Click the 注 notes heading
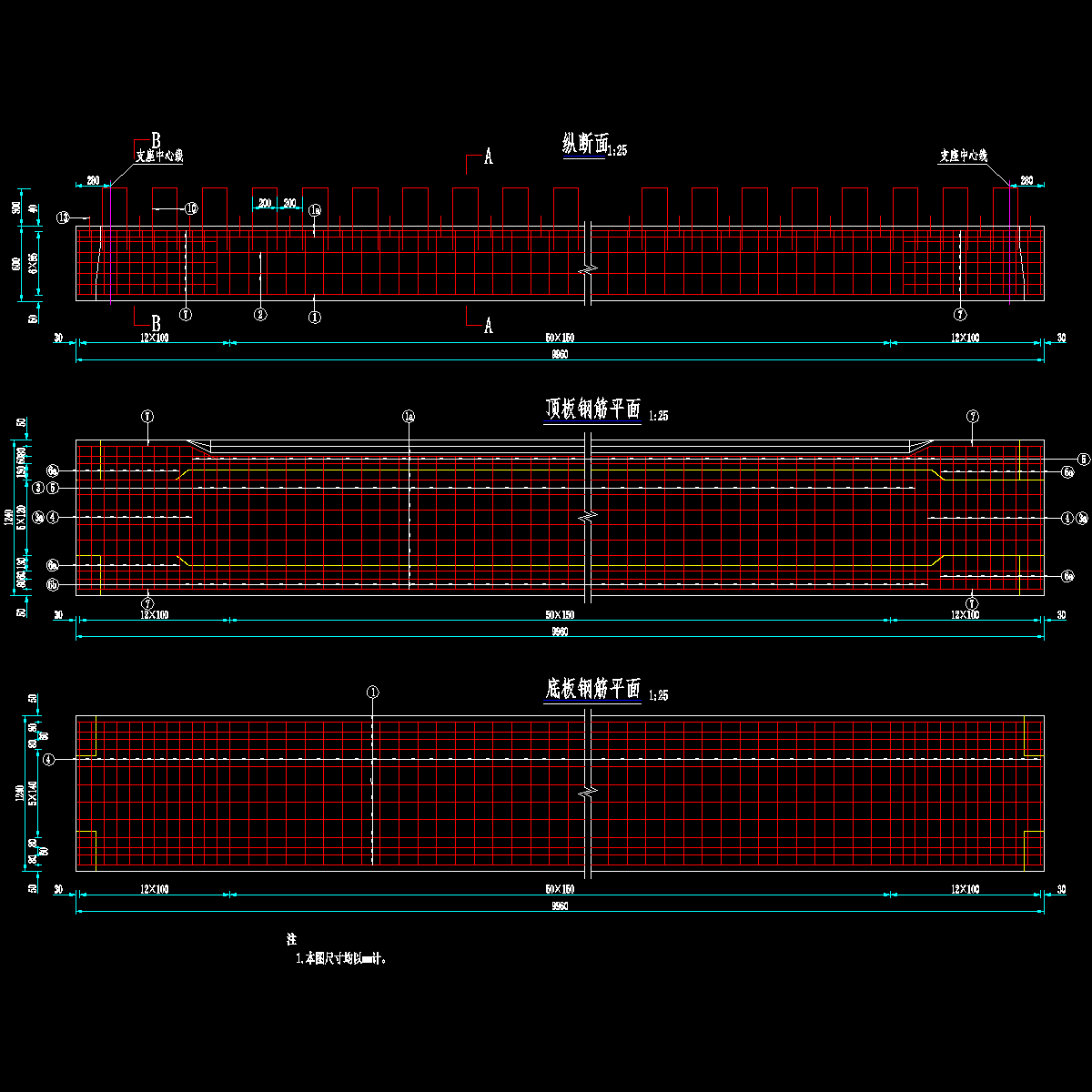Screen dimensions: 1092x1092 point(292,938)
